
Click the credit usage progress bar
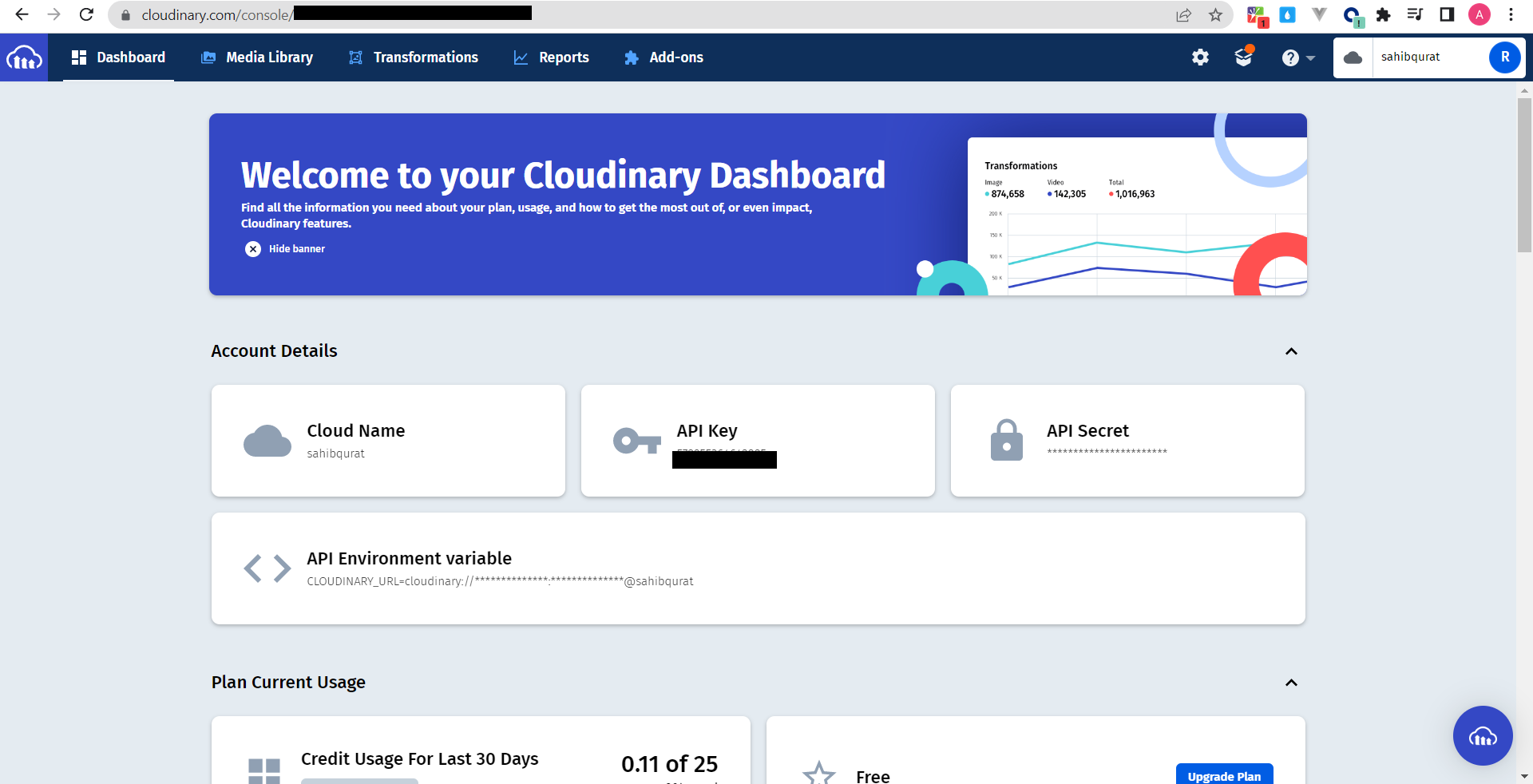pos(359,782)
